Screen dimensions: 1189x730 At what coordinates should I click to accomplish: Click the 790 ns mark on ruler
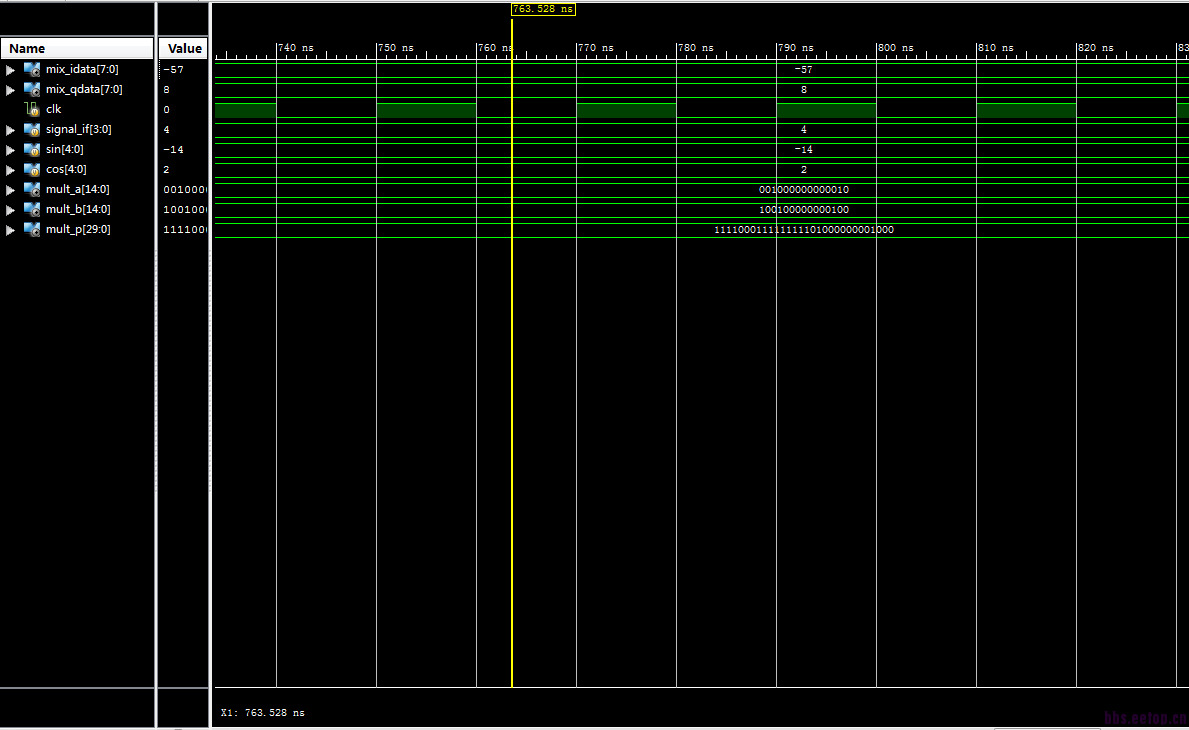(x=795, y=48)
